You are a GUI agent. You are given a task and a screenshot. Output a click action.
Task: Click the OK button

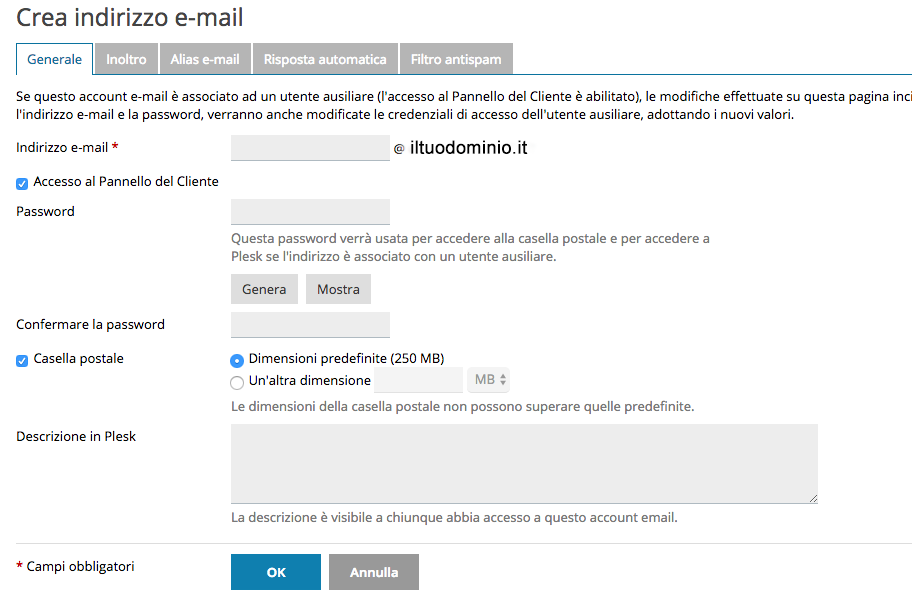click(276, 572)
